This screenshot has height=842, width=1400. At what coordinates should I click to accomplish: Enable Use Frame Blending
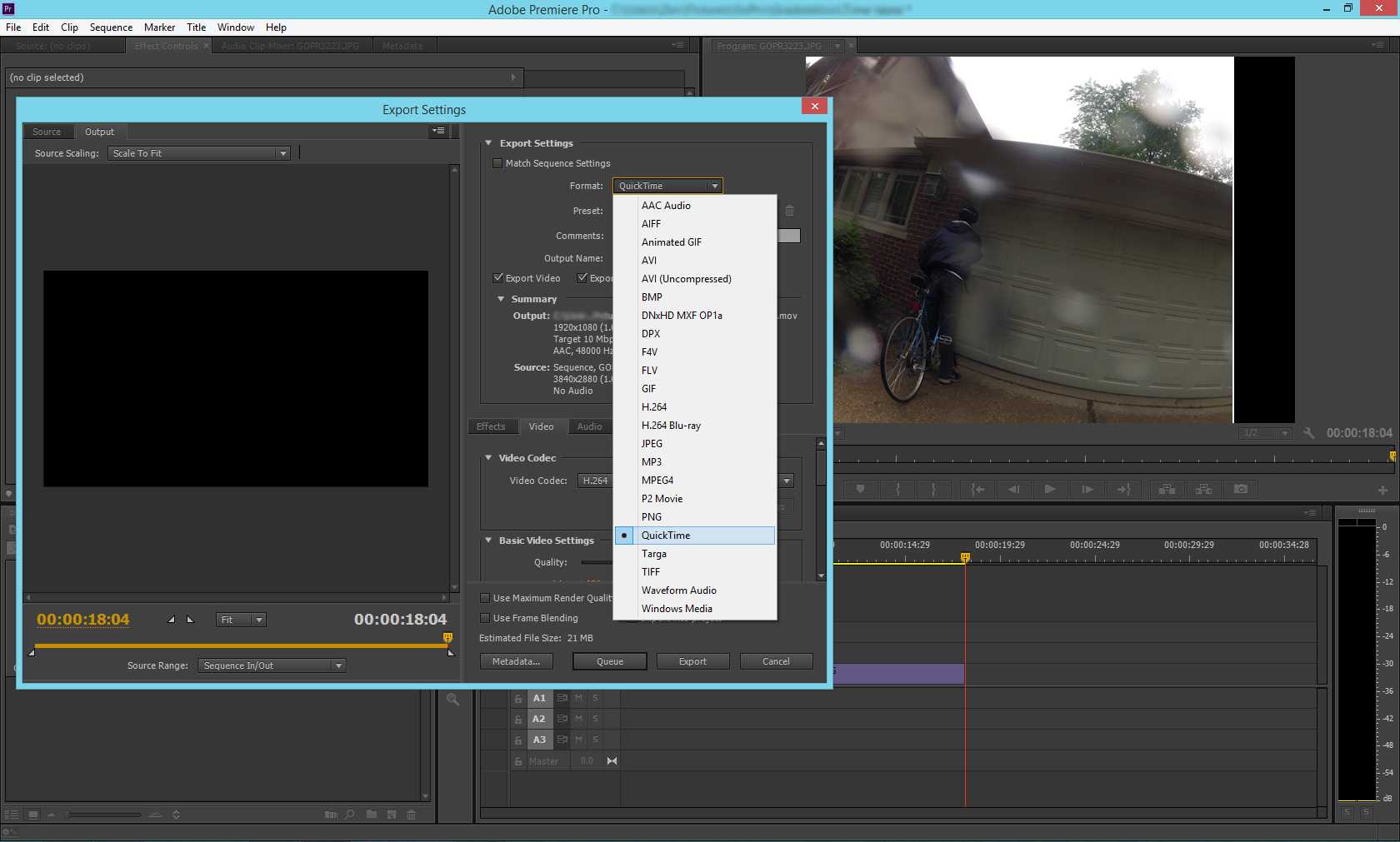pyautogui.click(x=485, y=618)
